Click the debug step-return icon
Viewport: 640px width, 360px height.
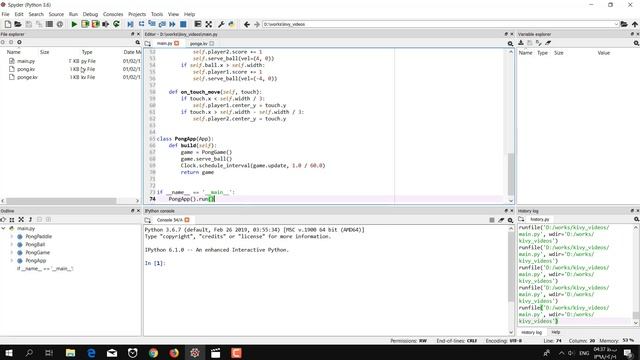[x=162, y=24]
